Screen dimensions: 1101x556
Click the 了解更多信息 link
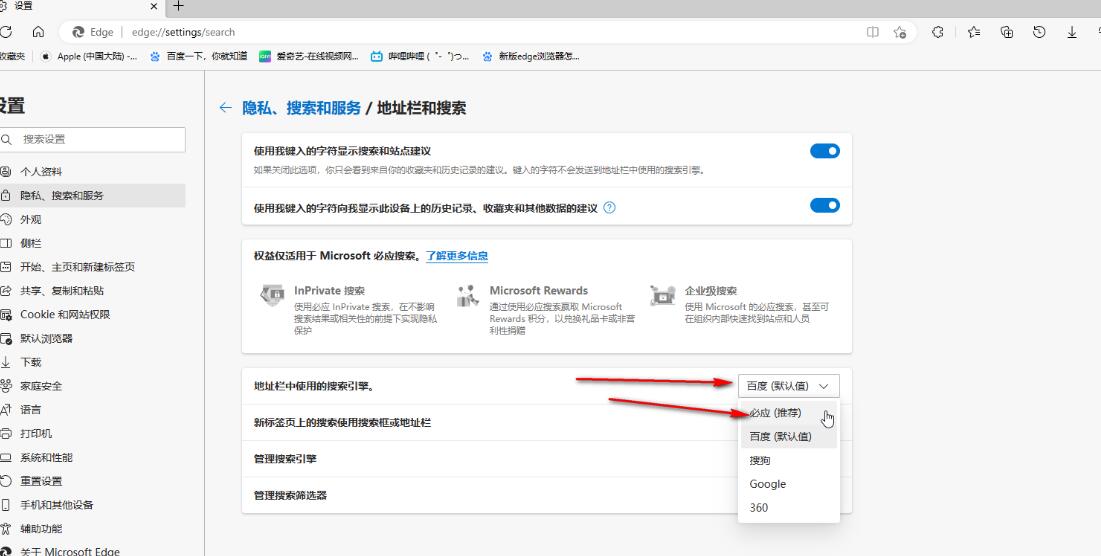pos(456,256)
